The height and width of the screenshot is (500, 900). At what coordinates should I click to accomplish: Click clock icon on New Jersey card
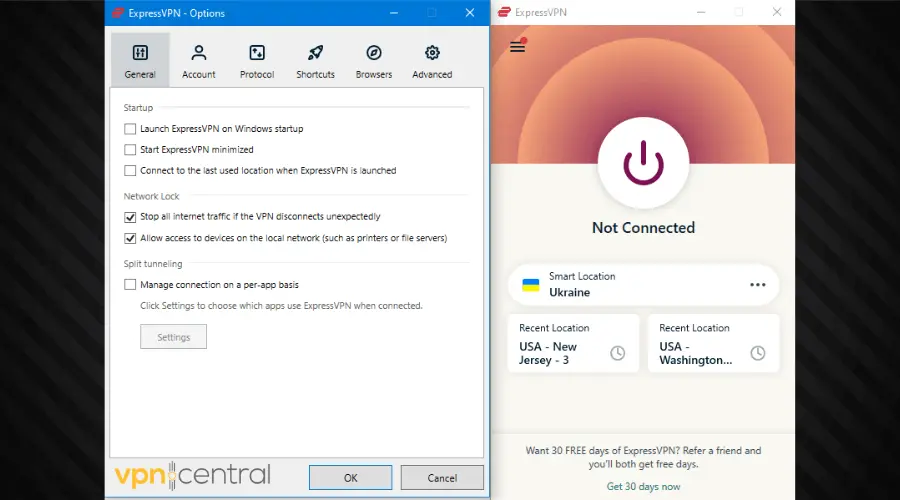pos(618,353)
